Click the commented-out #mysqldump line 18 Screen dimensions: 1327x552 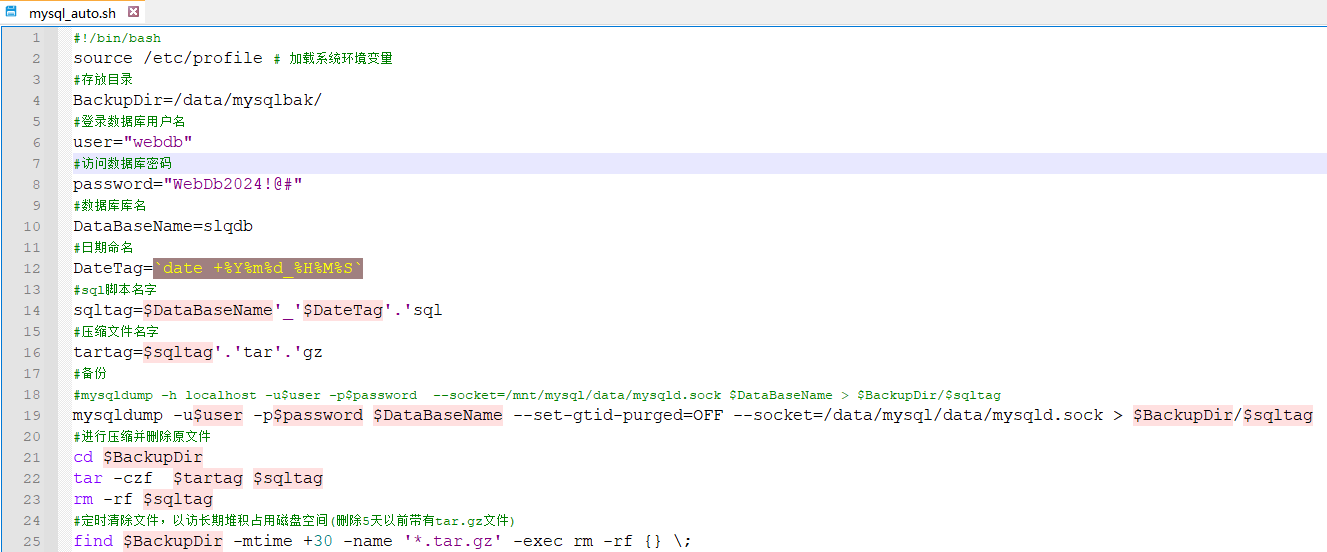tap(536, 395)
